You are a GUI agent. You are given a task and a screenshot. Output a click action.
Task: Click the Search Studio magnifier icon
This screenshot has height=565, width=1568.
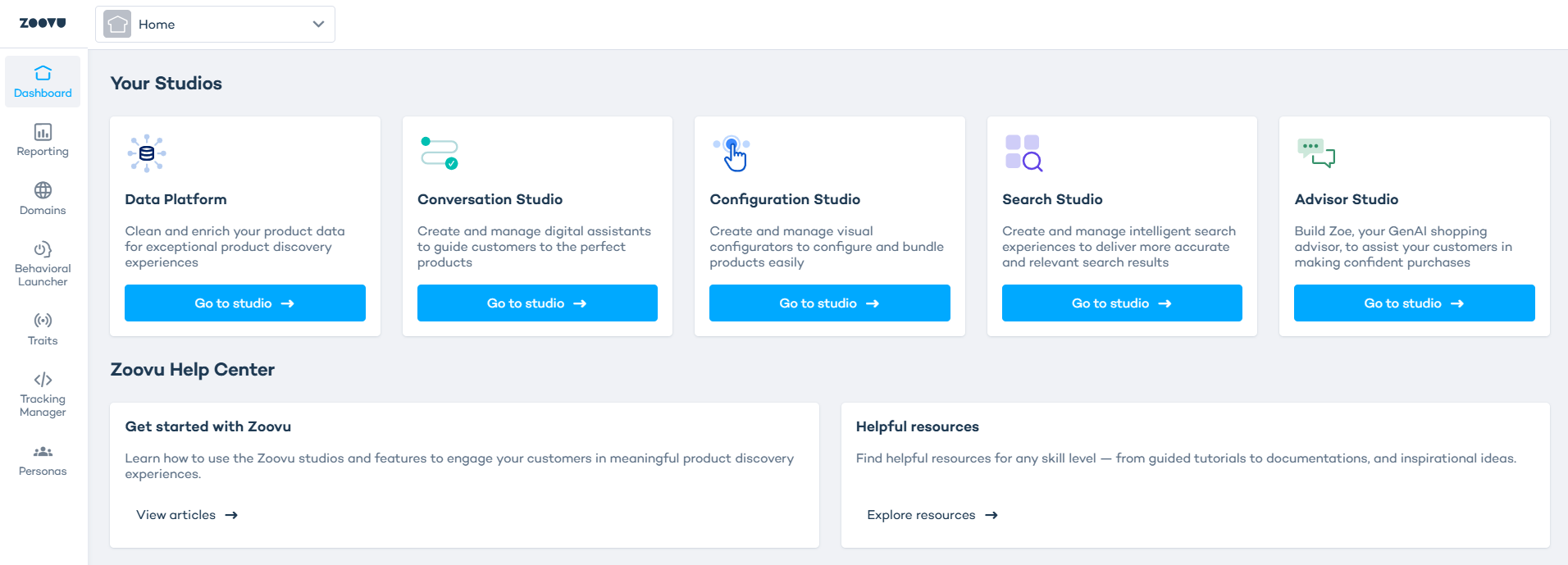pyautogui.click(x=1023, y=153)
